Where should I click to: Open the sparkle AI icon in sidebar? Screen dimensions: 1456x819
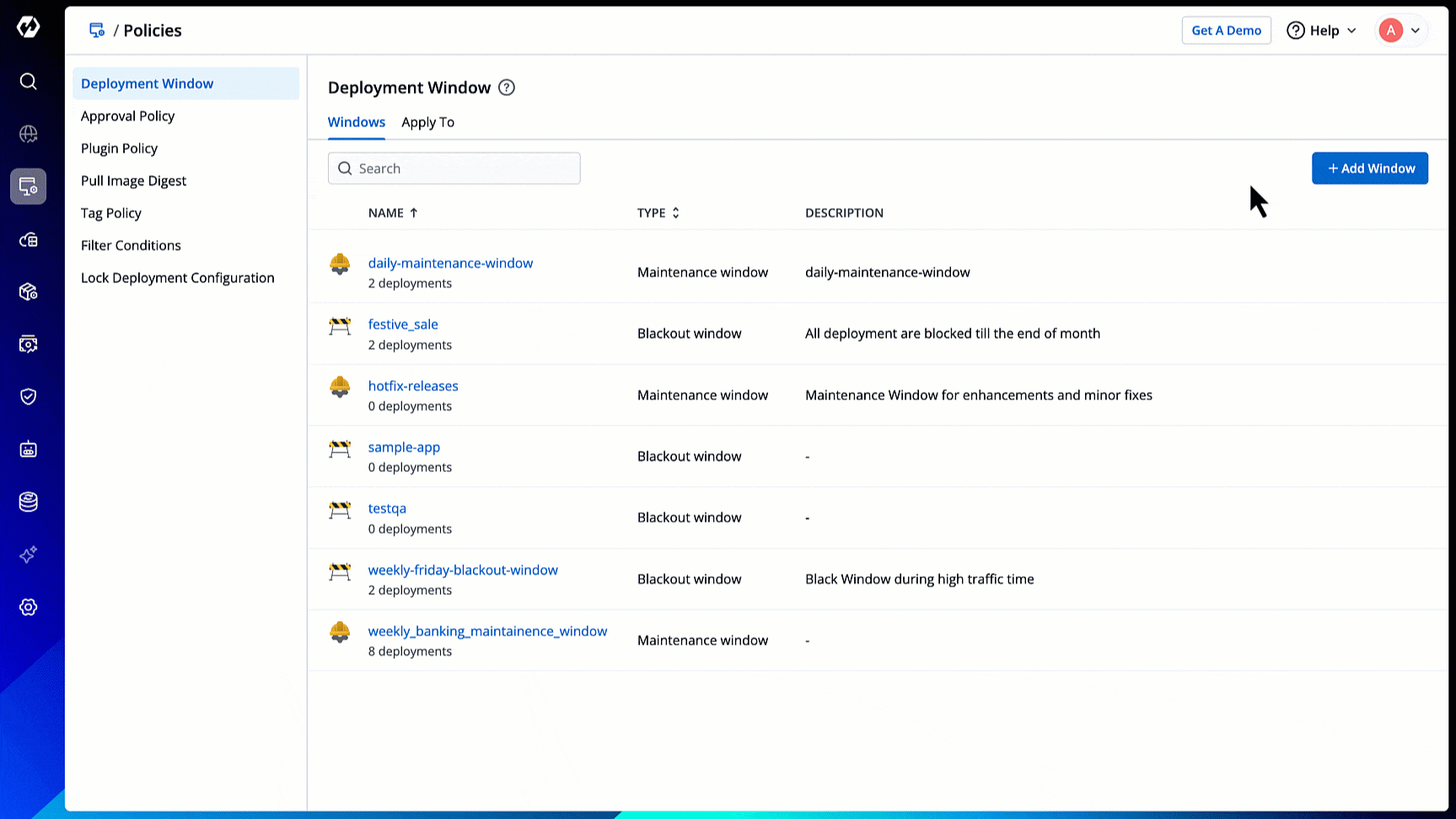[28, 554]
